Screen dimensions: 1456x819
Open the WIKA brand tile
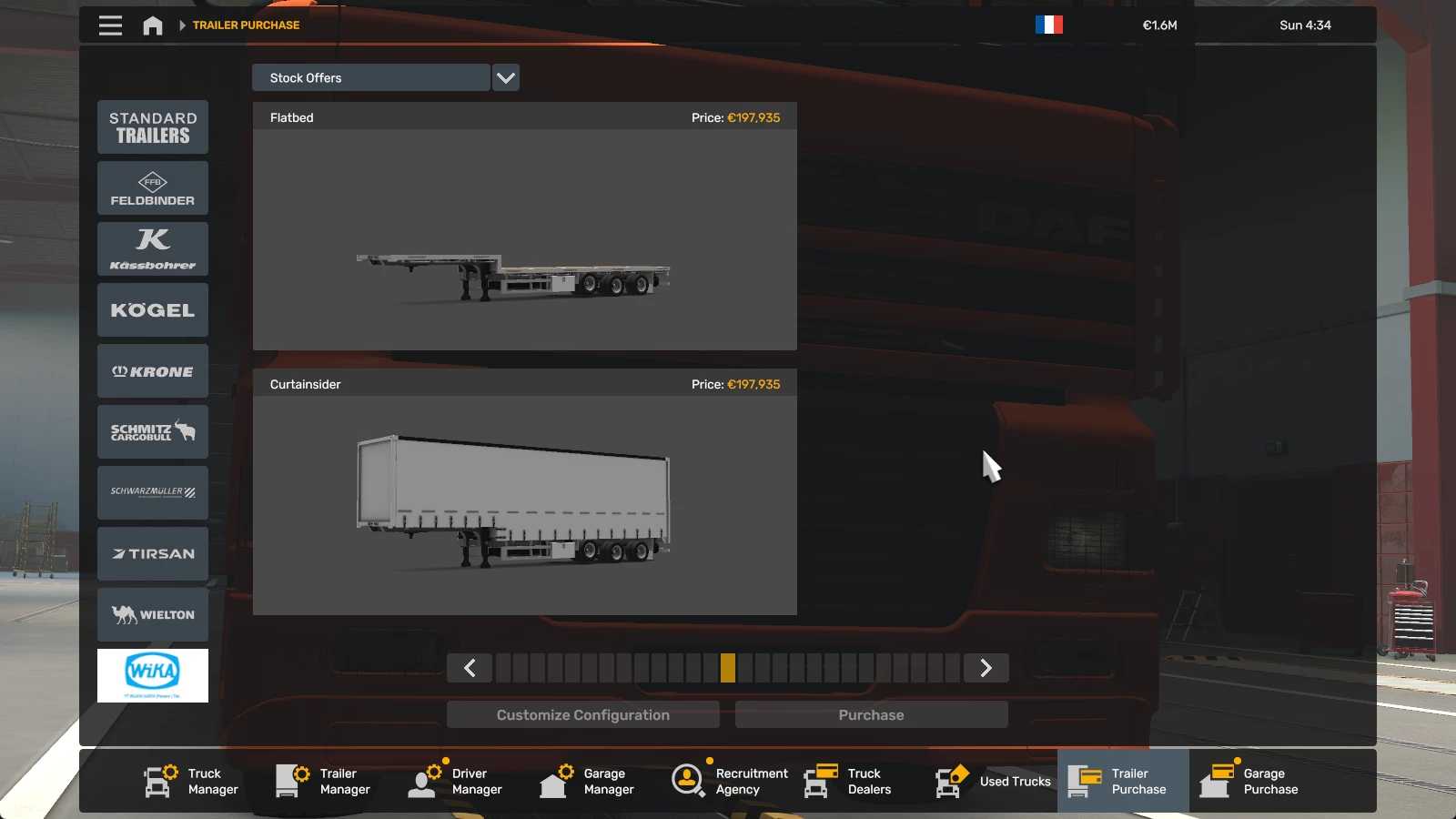(153, 675)
